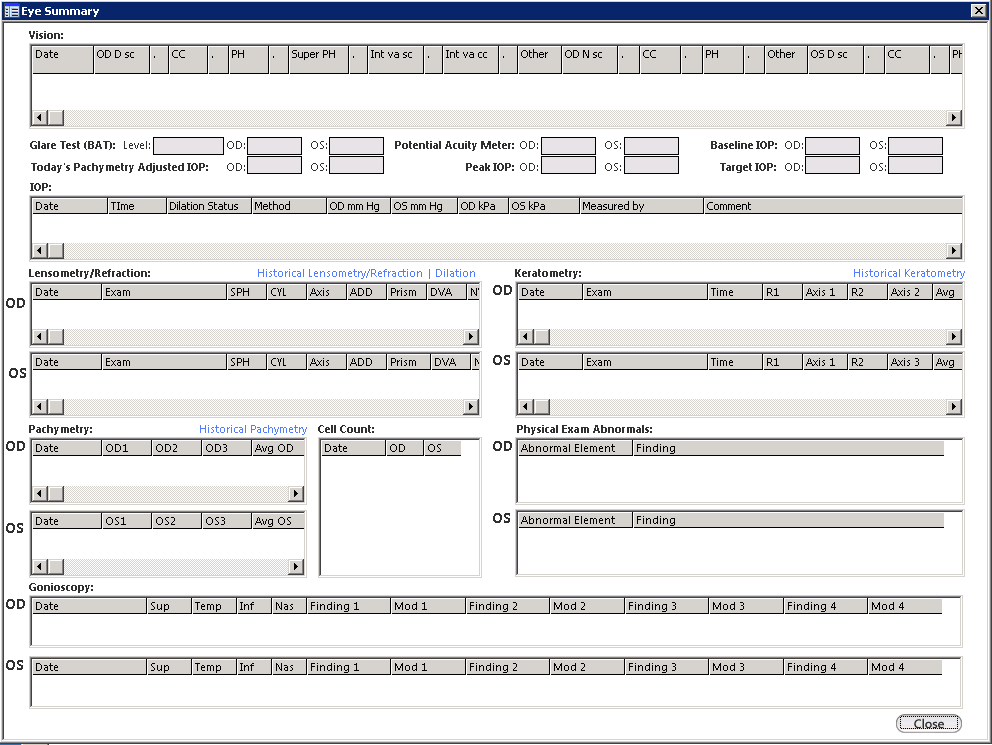Open Historical Pachymetry link
This screenshot has width=992, height=745.
[x=253, y=429]
